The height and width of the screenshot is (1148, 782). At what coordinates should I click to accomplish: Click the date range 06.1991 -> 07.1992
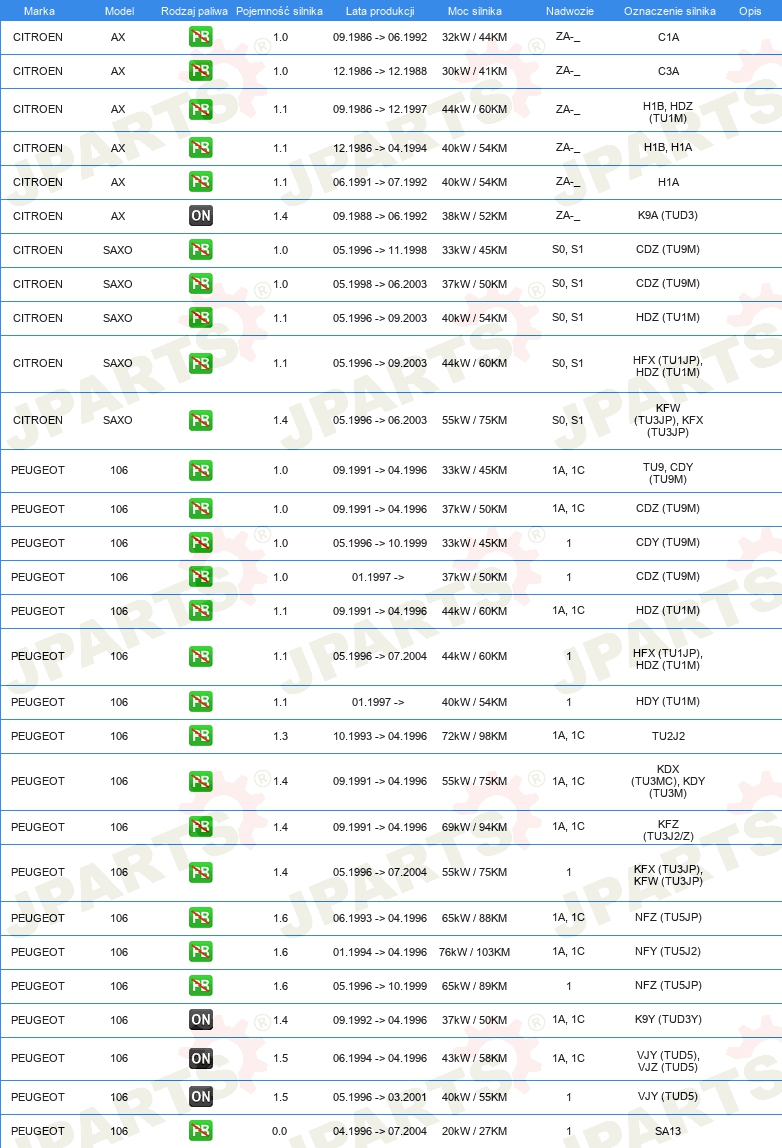pyautogui.click(x=380, y=182)
